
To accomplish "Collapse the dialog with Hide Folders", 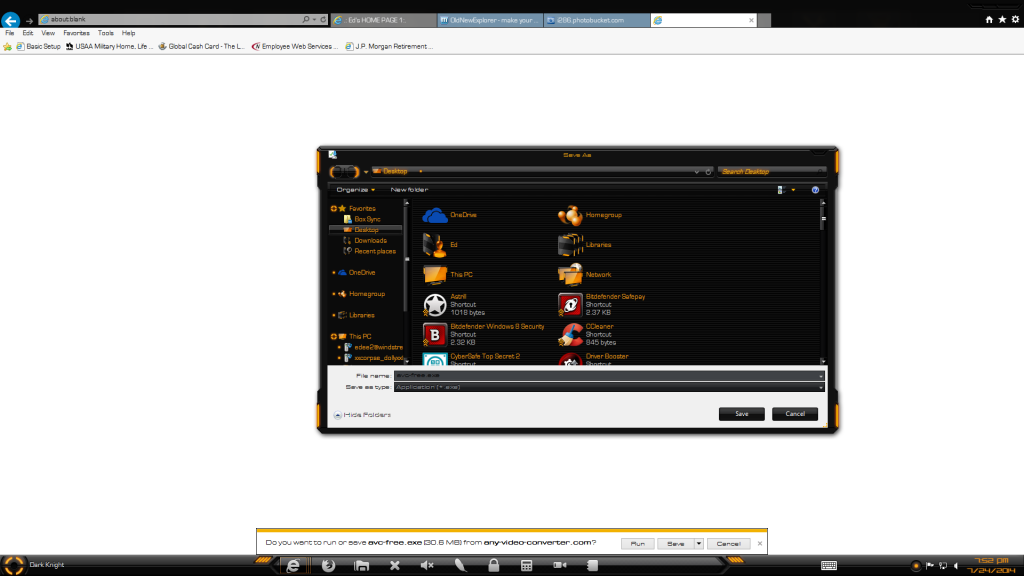I will click(365, 413).
